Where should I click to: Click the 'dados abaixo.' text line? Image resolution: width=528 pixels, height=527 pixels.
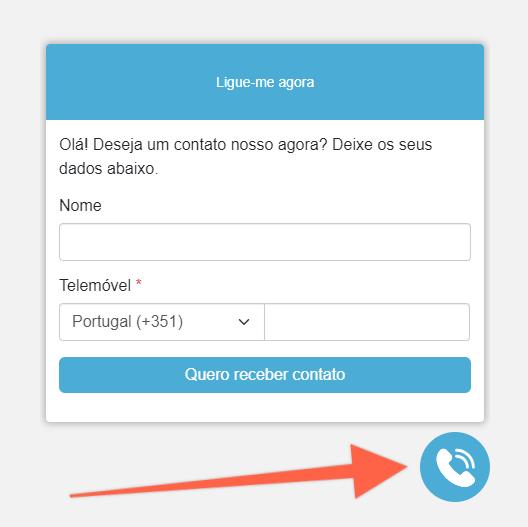click(x=108, y=168)
